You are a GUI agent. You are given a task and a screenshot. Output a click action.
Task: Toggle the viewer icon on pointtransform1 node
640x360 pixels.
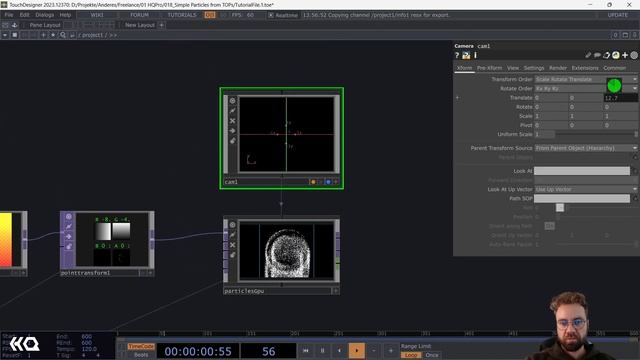69,217
